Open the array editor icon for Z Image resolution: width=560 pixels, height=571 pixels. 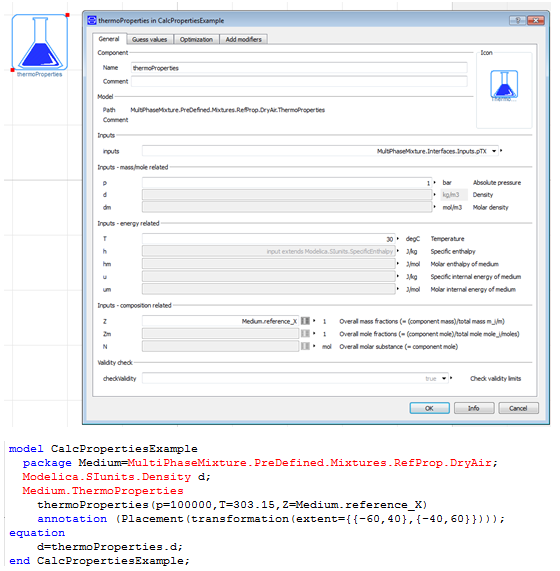click(x=305, y=321)
